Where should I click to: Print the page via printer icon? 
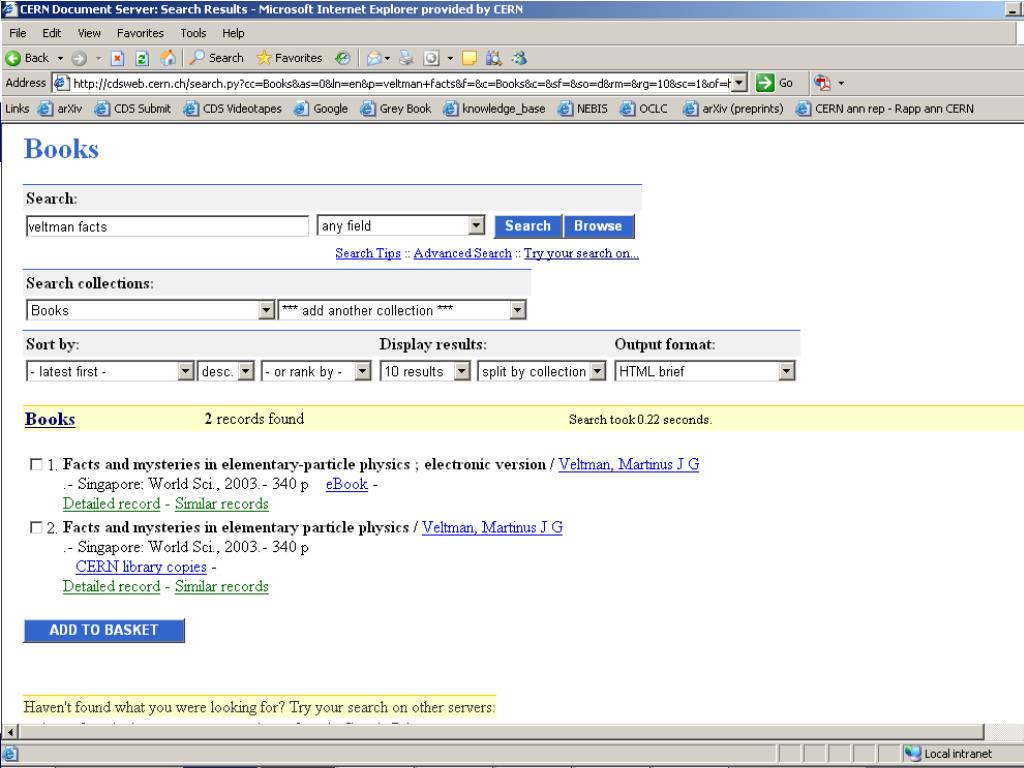pyautogui.click(x=406, y=58)
